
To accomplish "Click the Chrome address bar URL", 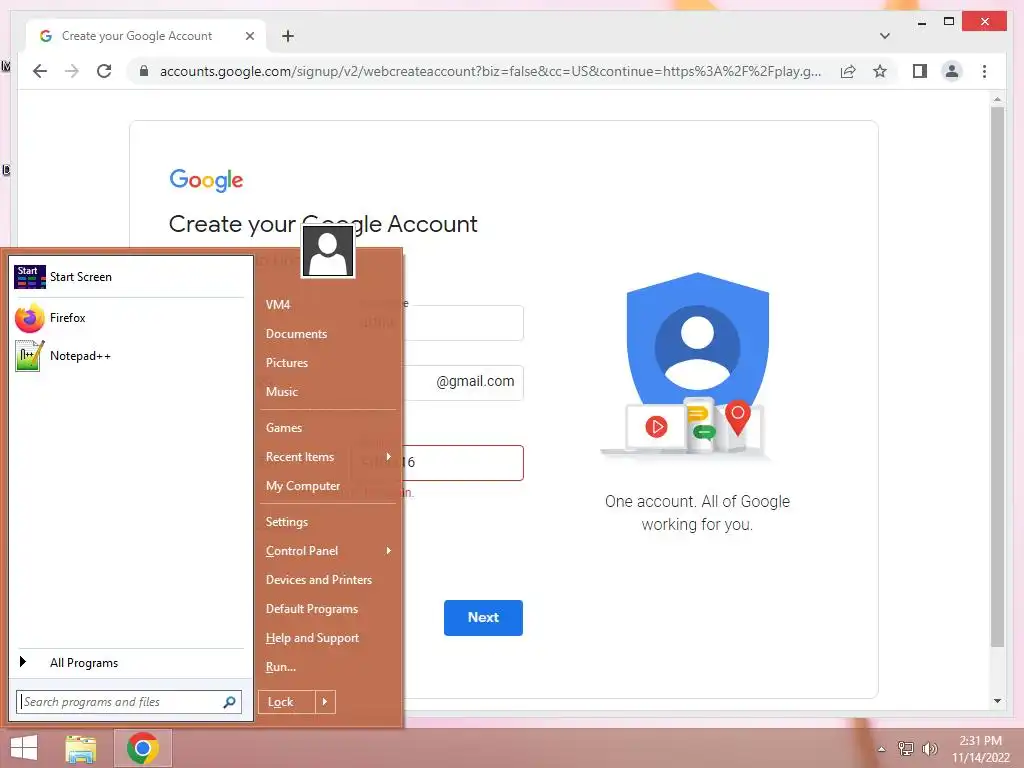I will pyautogui.click(x=490, y=71).
